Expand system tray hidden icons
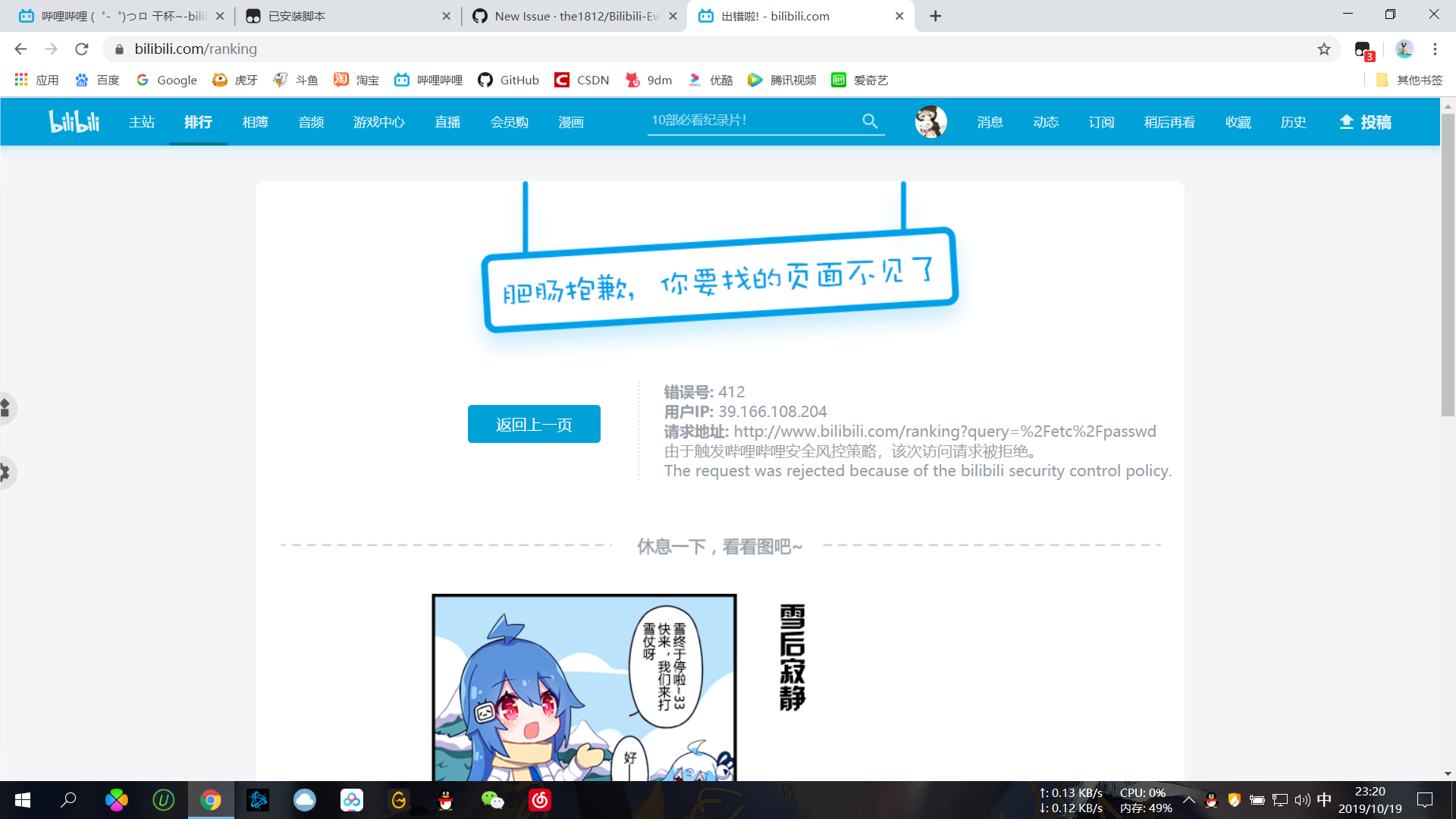Viewport: 1456px width, 819px height. (1188, 800)
